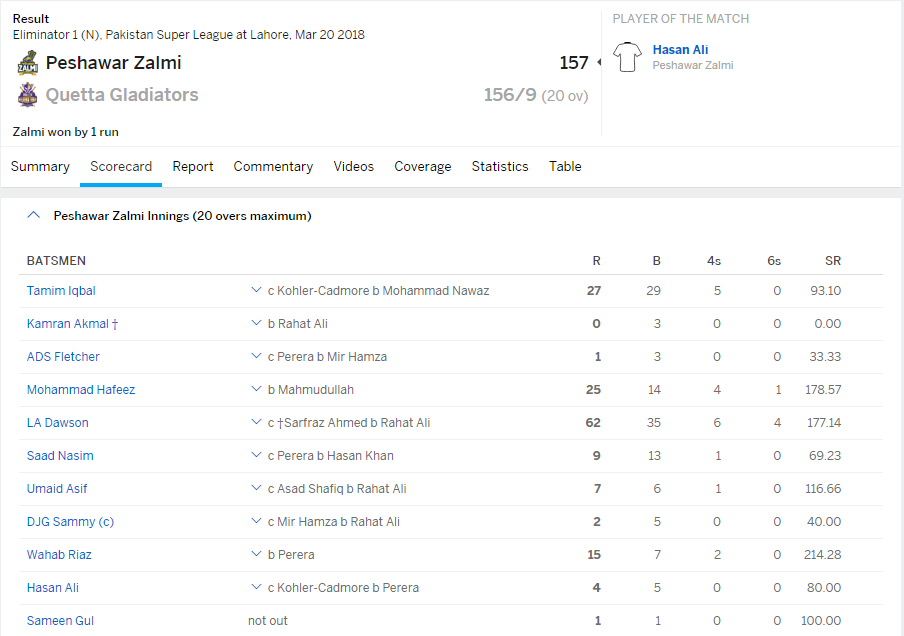Click the Peshawar Zalmi team name
904x636 pixels.
click(x=114, y=63)
